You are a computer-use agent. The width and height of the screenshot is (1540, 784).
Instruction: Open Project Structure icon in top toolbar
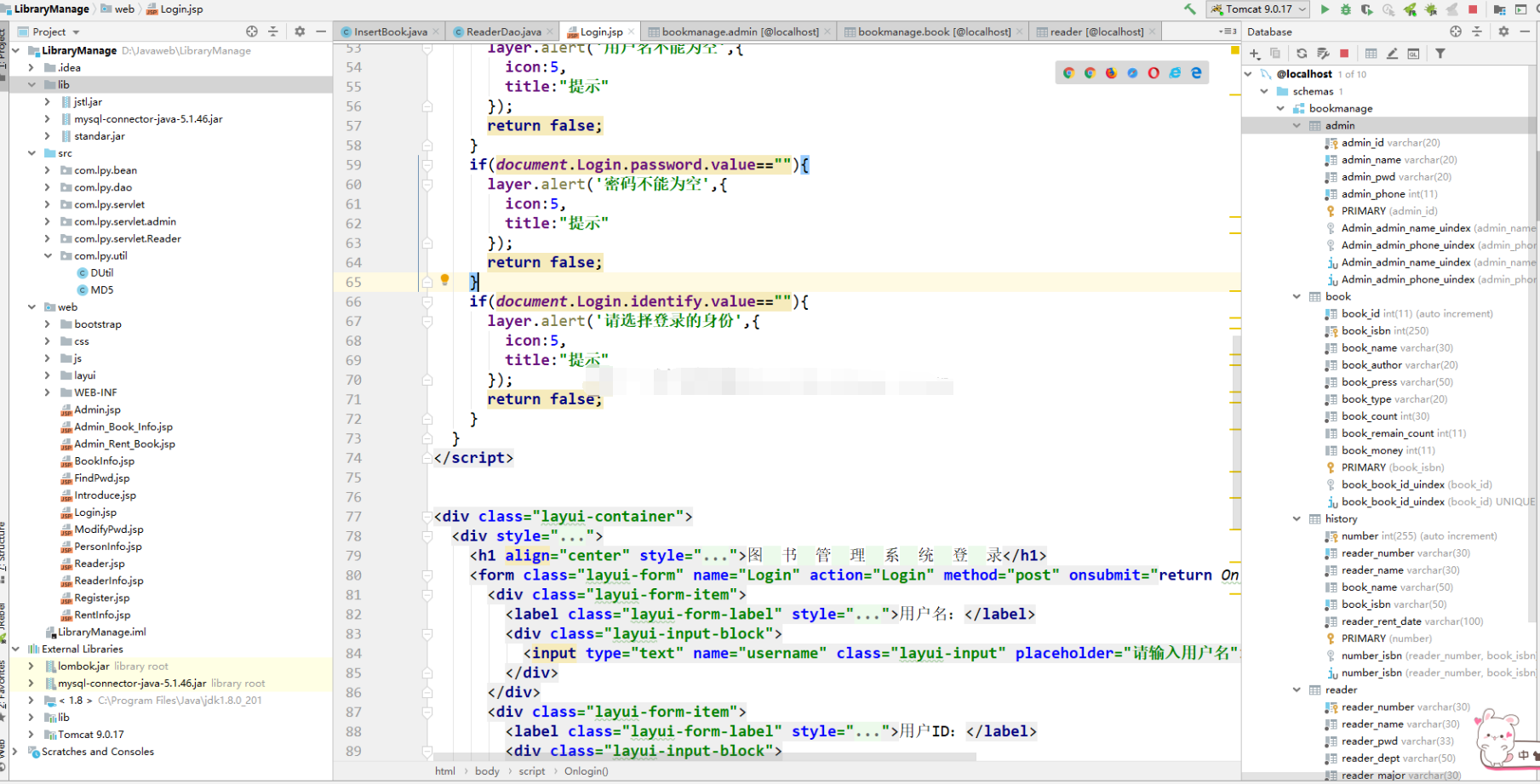pos(1500,9)
